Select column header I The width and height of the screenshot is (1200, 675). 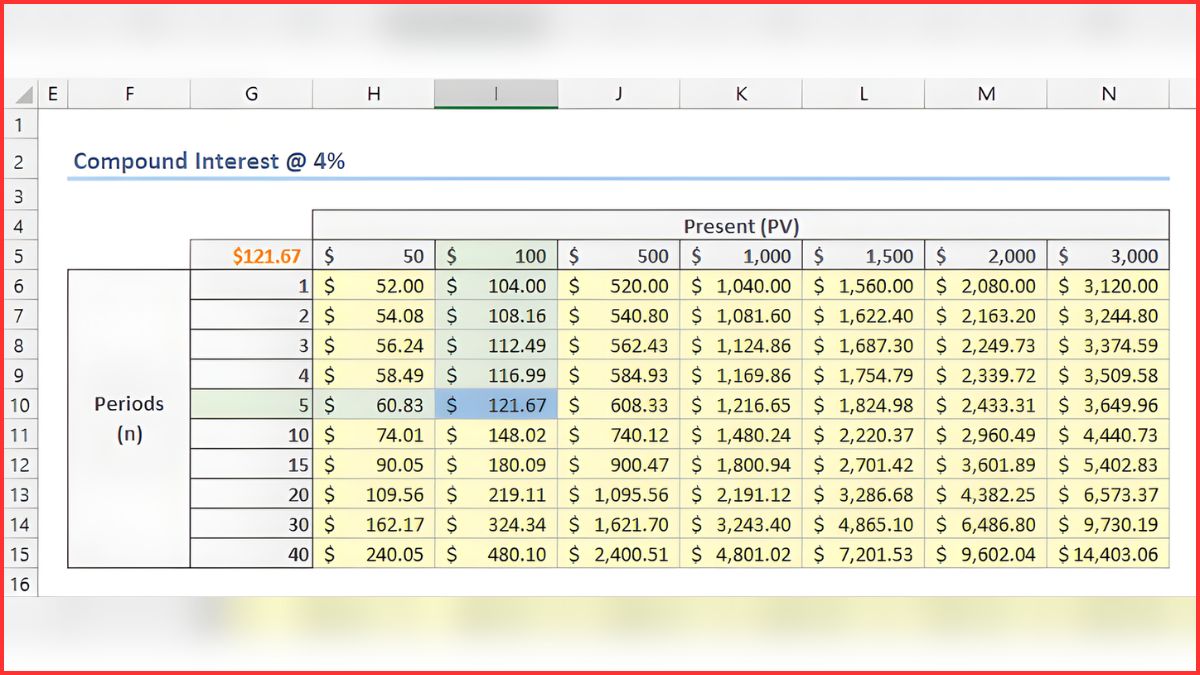(495, 93)
